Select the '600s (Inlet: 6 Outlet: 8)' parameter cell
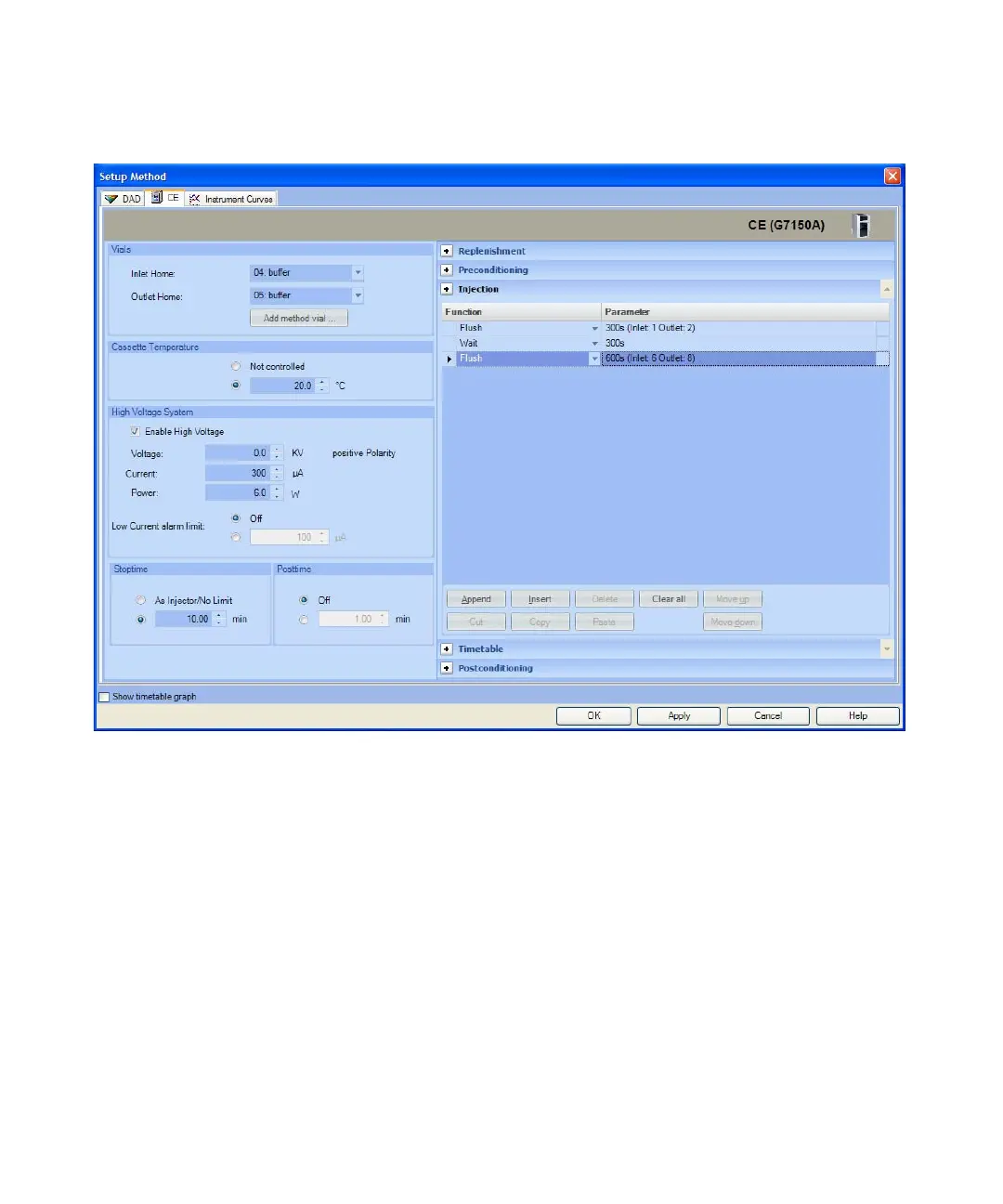 pyautogui.click(x=739, y=359)
